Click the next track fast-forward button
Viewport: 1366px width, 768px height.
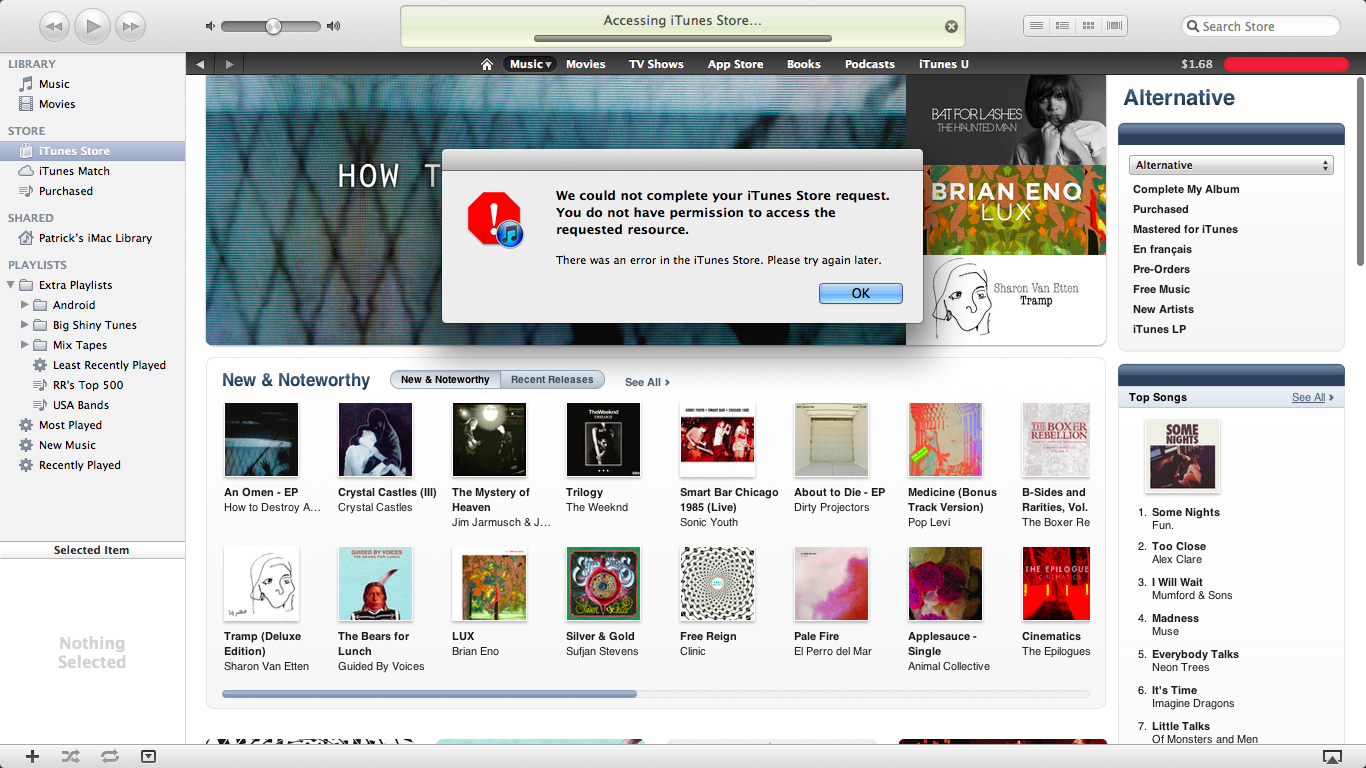point(130,26)
